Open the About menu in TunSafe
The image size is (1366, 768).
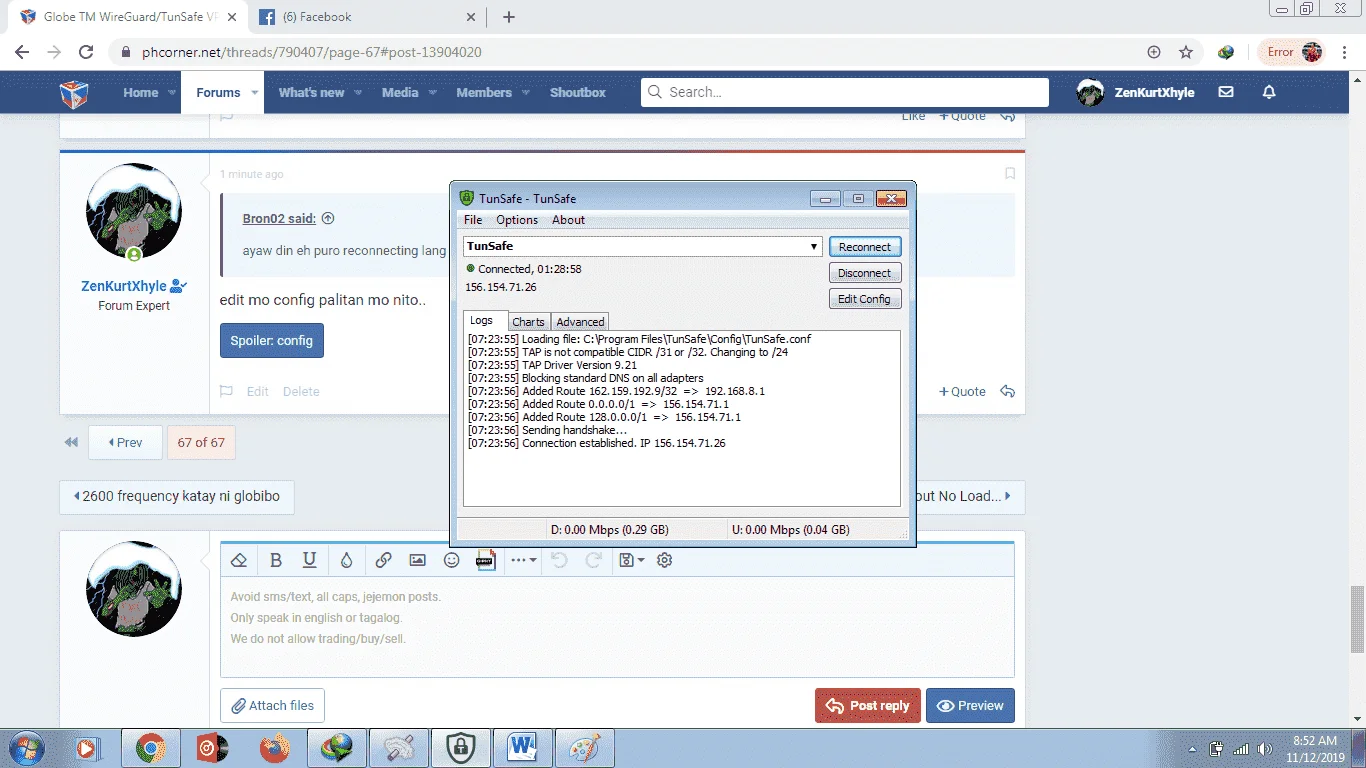(x=568, y=220)
